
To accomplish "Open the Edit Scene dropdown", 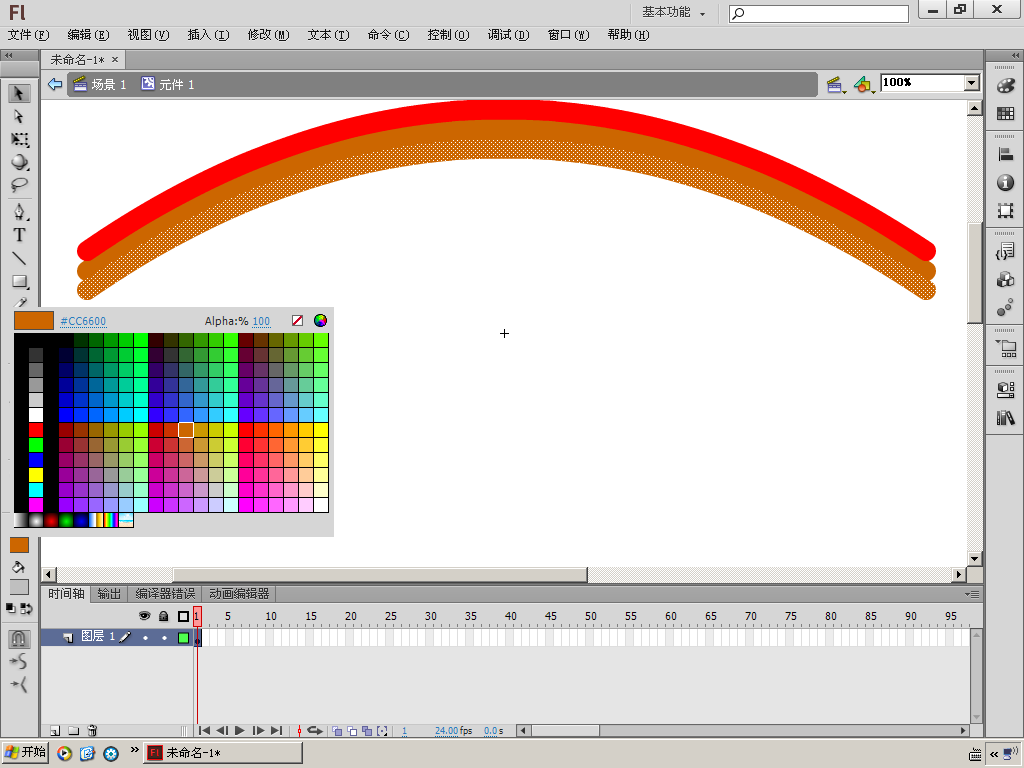I will [x=835, y=85].
